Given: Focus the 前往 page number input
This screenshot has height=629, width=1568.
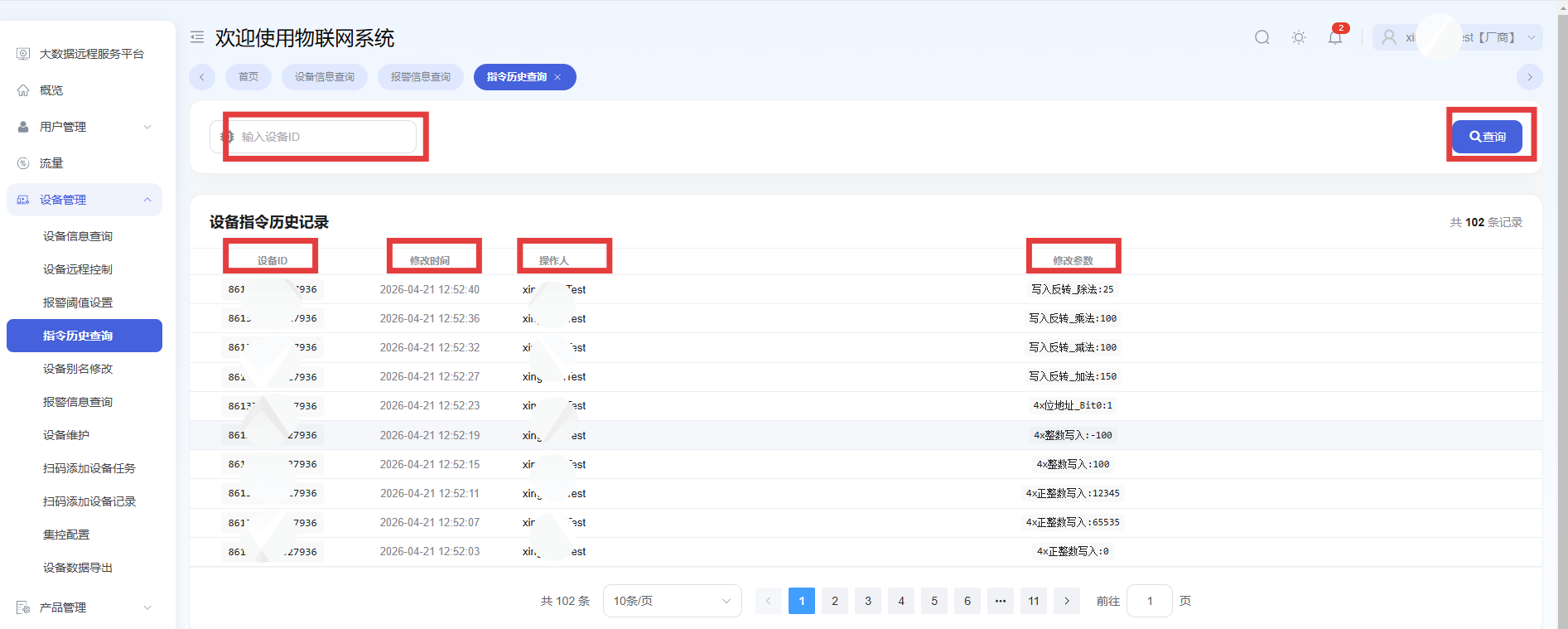Looking at the screenshot, I should [x=1150, y=601].
